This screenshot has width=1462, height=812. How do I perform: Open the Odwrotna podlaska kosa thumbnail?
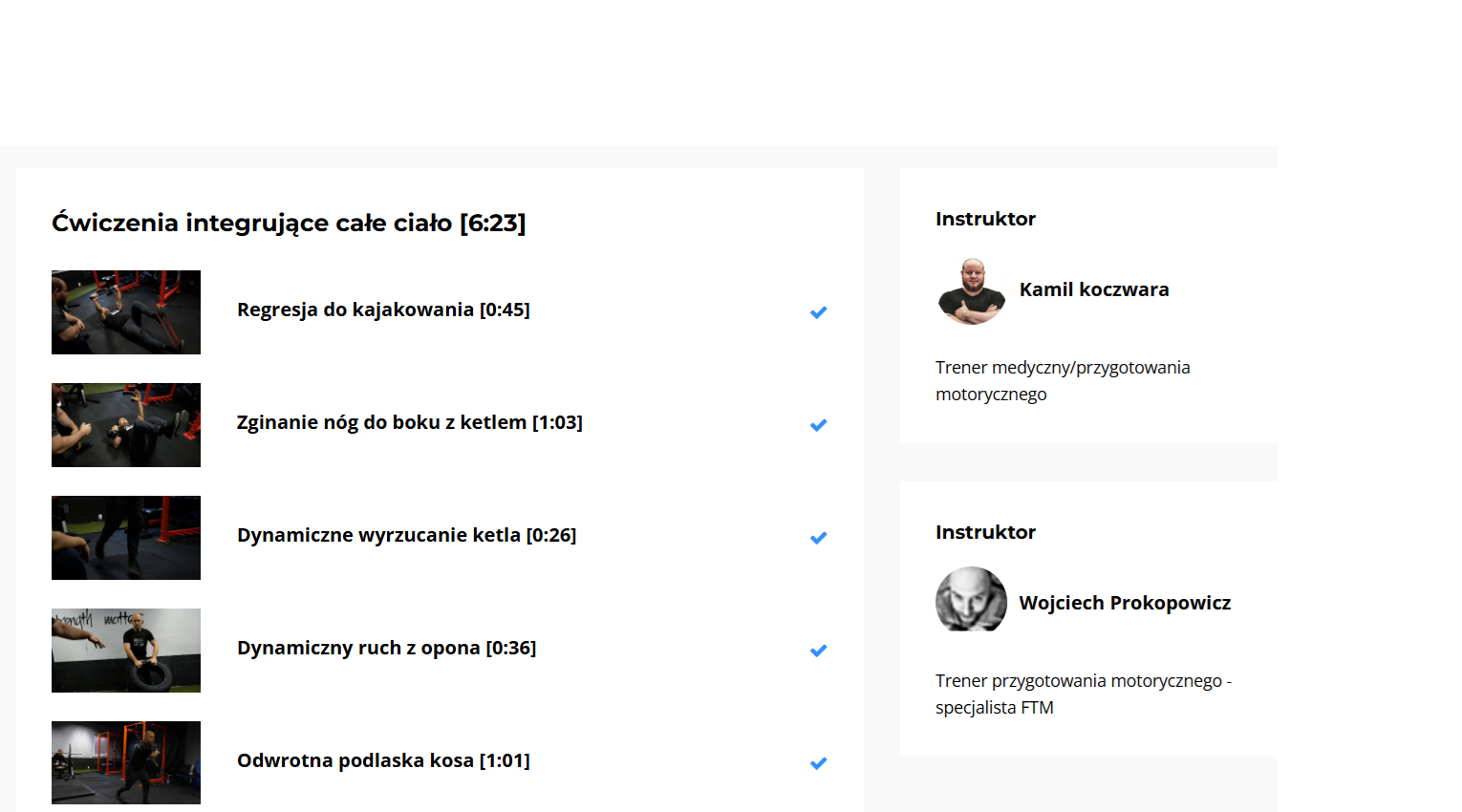point(126,762)
